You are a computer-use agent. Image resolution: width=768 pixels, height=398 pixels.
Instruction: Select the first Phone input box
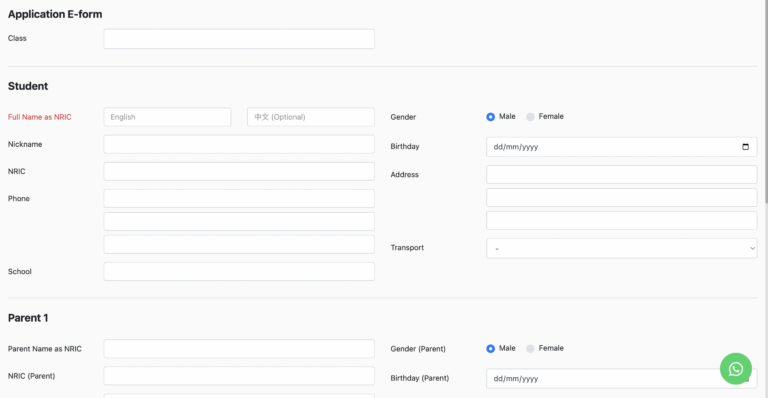click(239, 198)
